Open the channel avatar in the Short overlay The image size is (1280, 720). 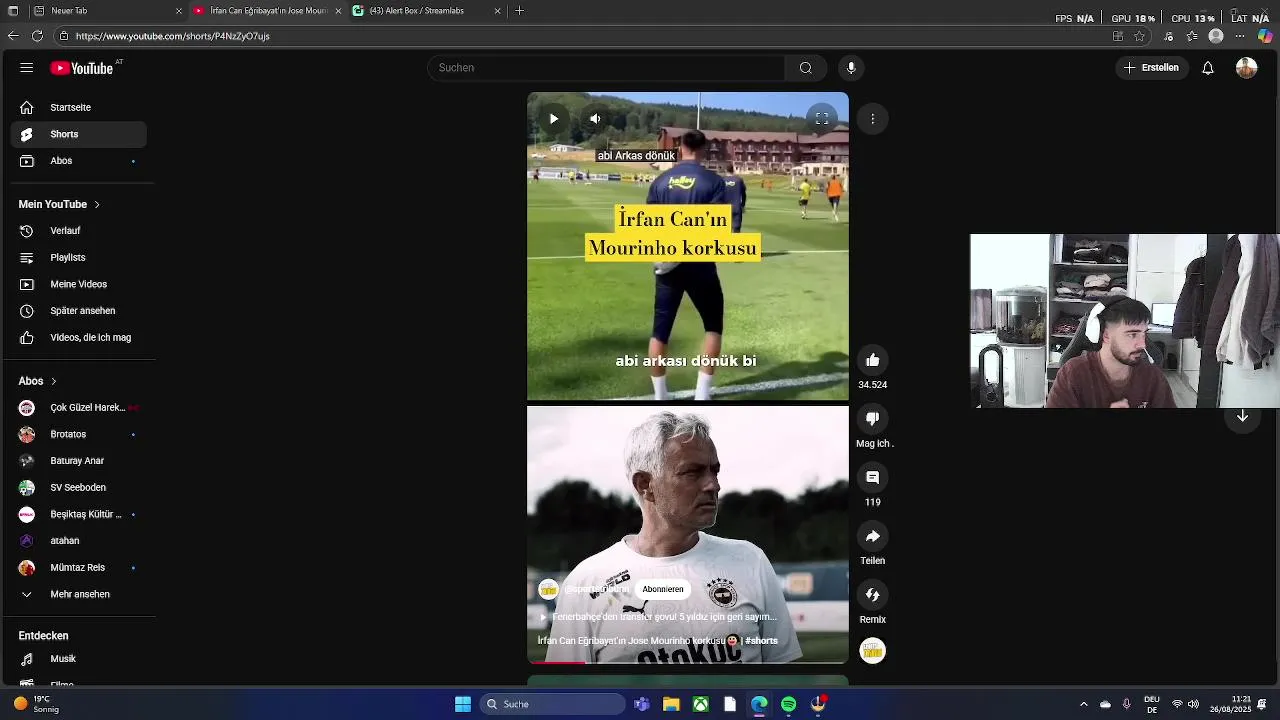pos(548,589)
